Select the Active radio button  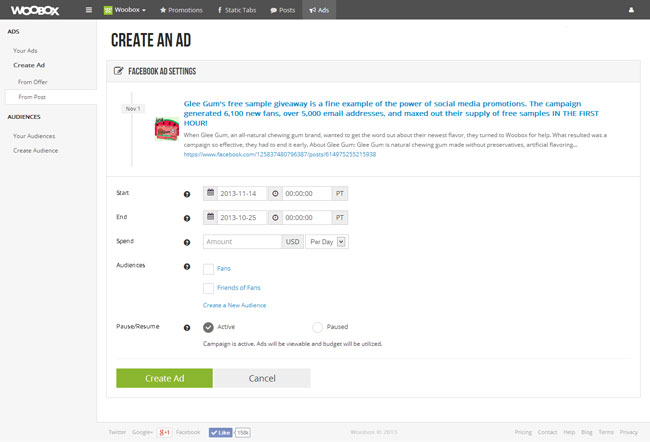coord(209,327)
